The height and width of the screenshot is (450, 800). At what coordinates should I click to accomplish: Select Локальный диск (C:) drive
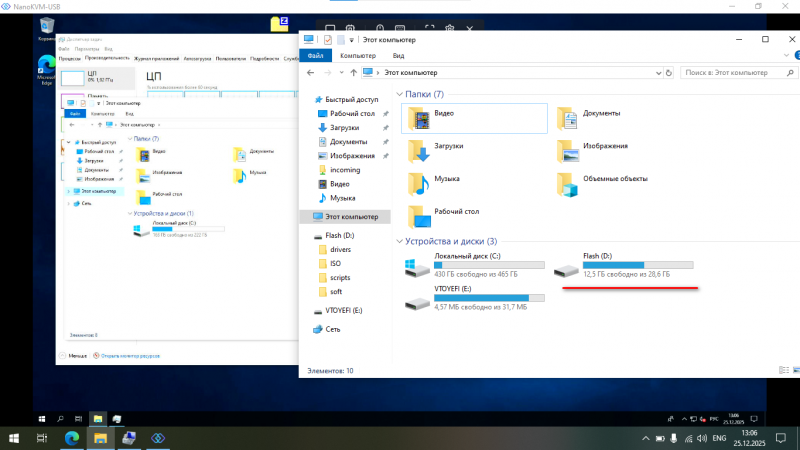[417, 267]
